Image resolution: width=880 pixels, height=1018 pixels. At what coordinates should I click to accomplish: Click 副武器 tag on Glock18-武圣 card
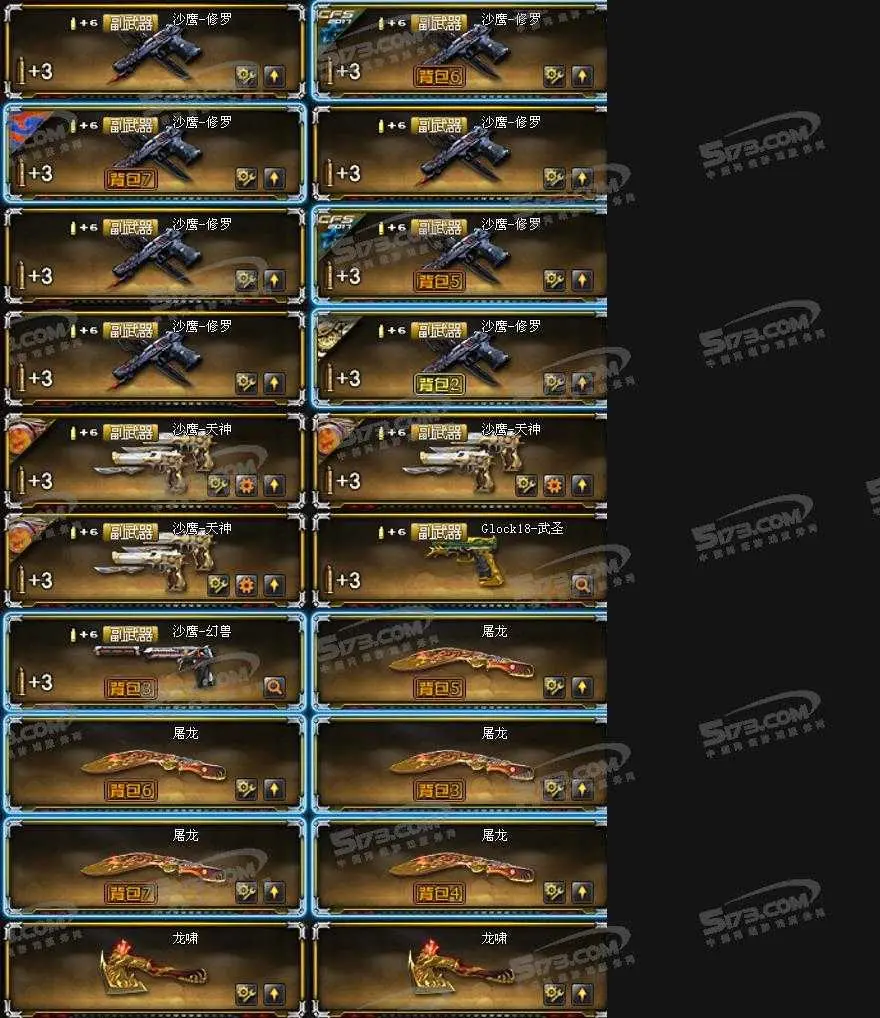[439, 532]
